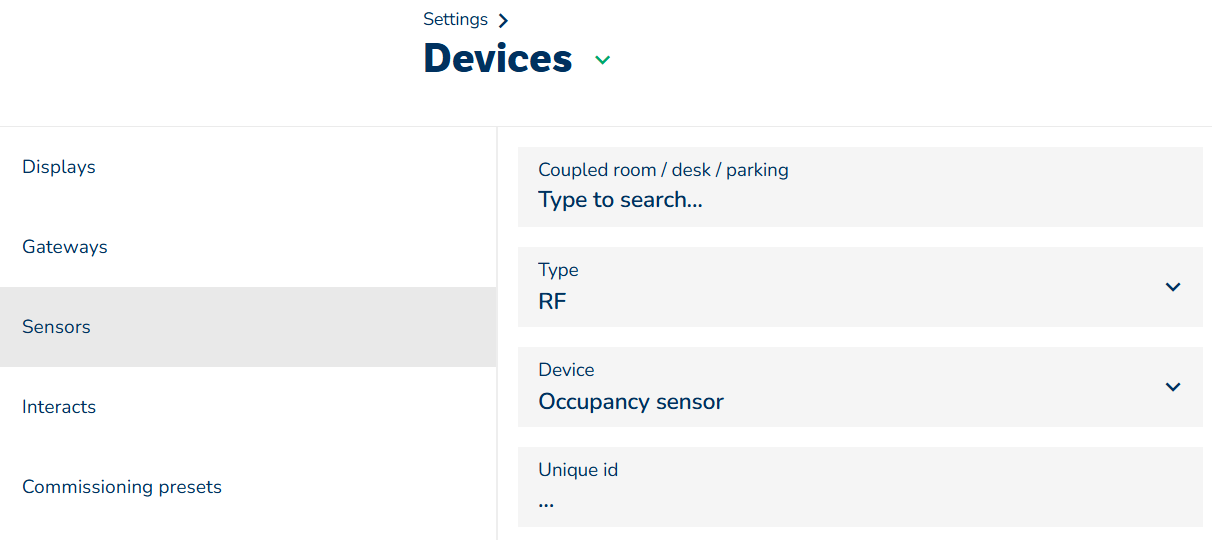This screenshot has width=1212, height=540.
Task: Open the green dropdown arrow next to Devices
Action: (x=602, y=60)
